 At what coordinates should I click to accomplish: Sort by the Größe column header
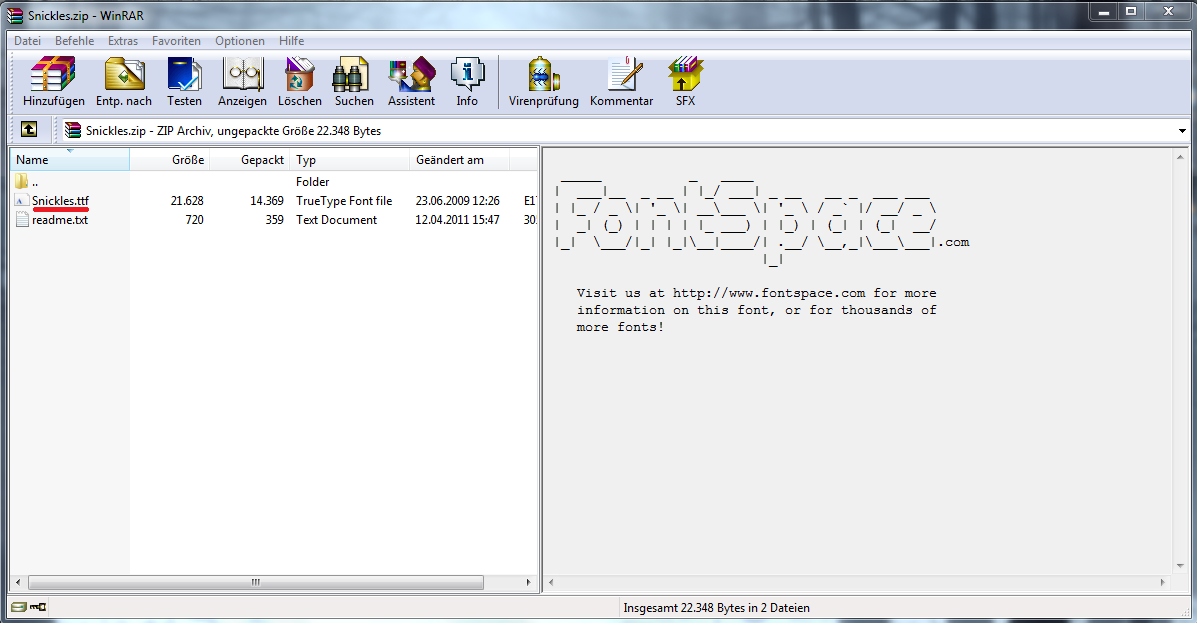169,160
